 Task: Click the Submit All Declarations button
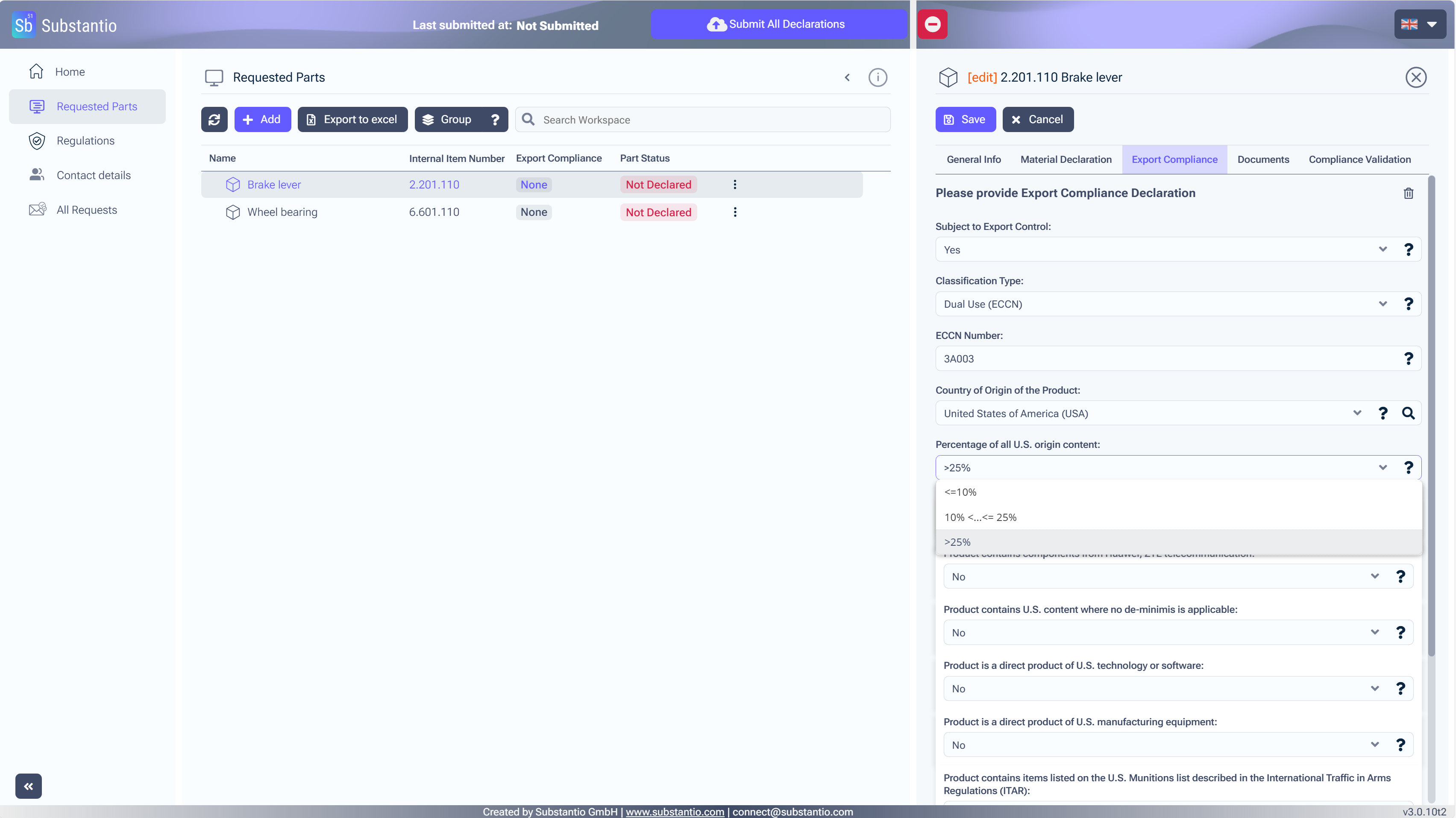point(778,24)
